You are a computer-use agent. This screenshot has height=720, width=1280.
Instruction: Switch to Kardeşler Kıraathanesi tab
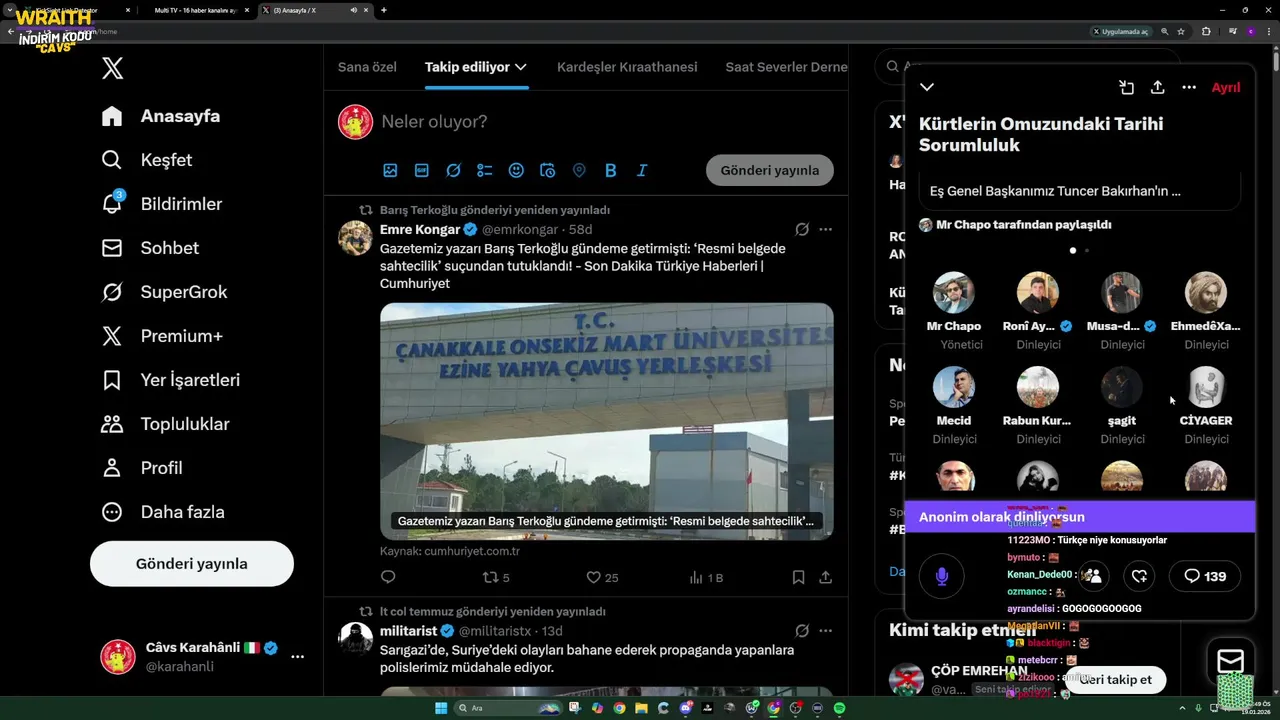coord(627,67)
